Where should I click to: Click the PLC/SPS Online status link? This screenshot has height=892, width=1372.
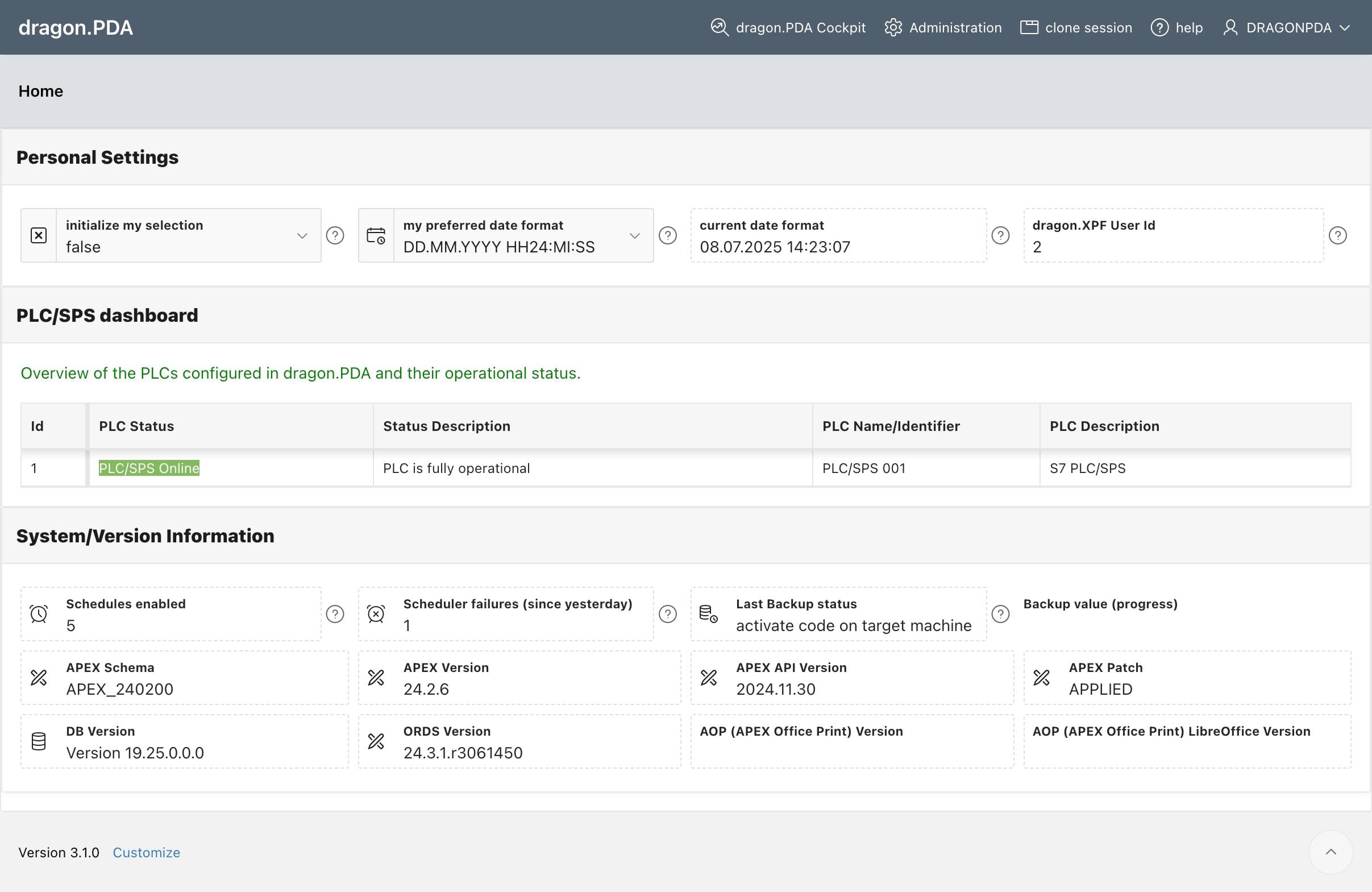[149, 468]
